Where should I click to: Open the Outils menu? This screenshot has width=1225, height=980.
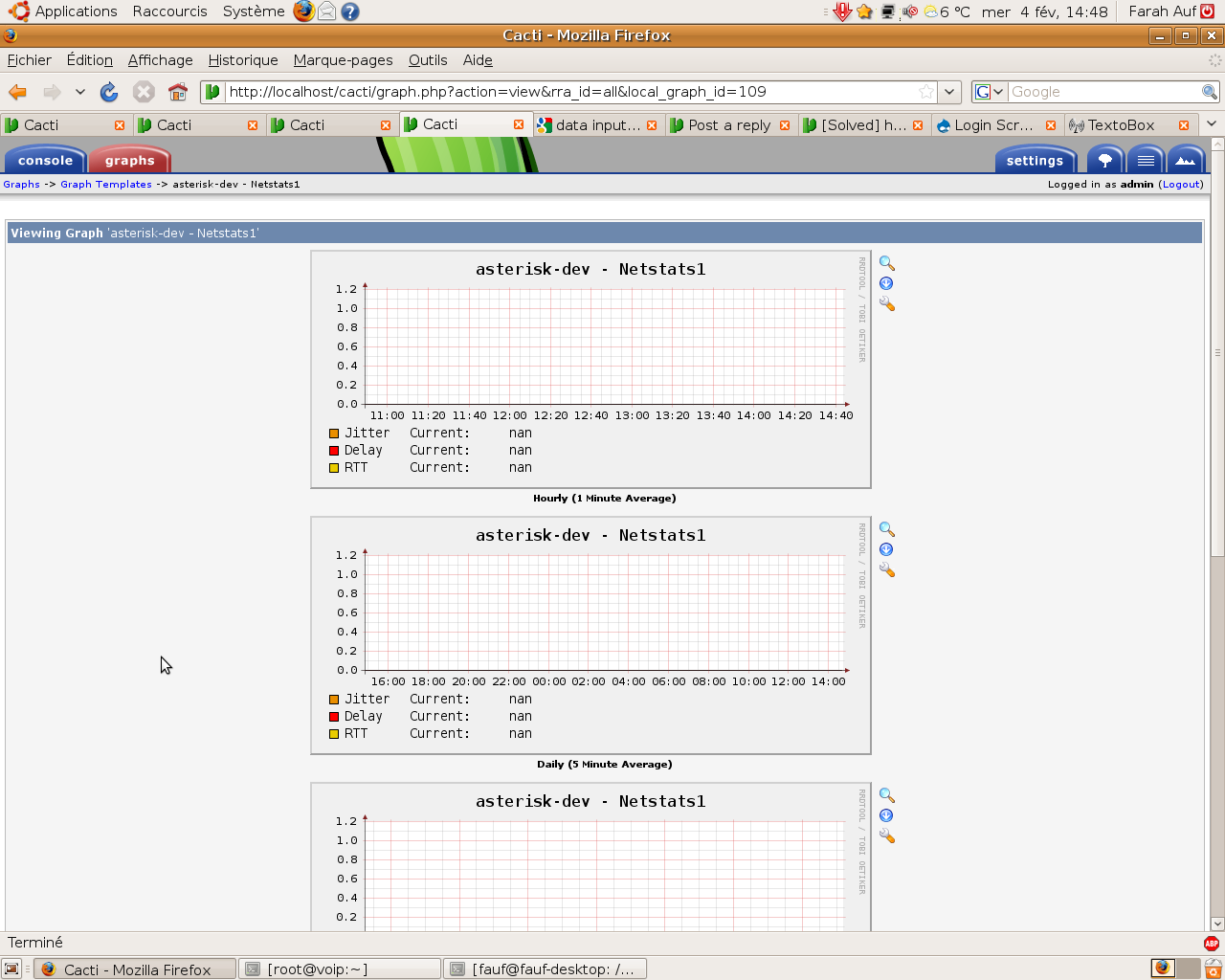(428, 59)
